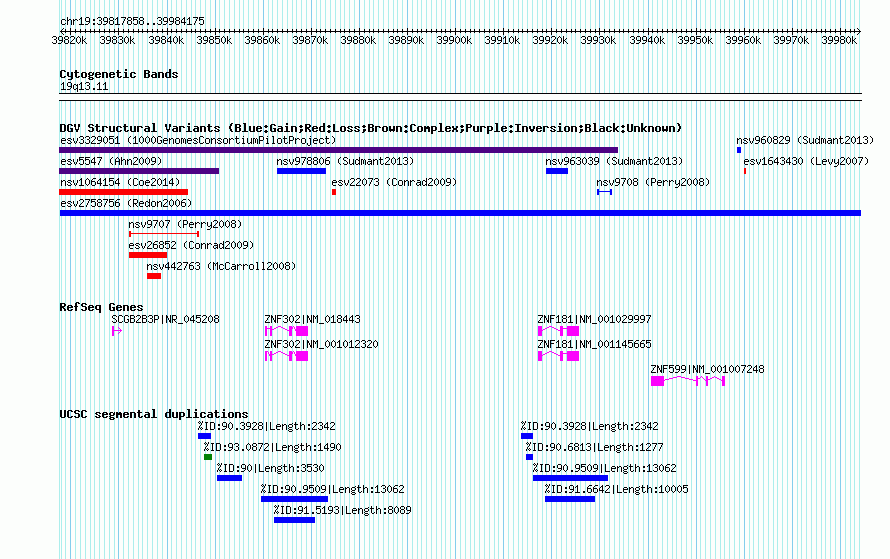Click the esv3329051 (1000GenomesConsortiumPilotProject) label
Screen dimensions: 890x559
click(x=198, y=140)
